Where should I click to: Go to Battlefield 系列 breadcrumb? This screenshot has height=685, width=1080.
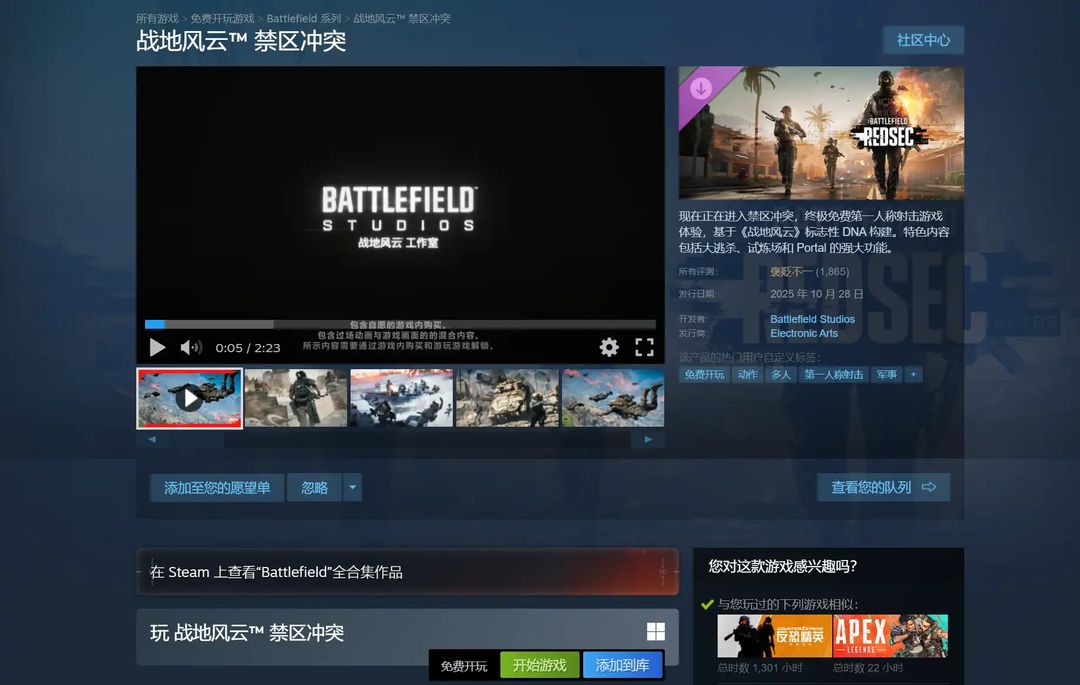[304, 19]
